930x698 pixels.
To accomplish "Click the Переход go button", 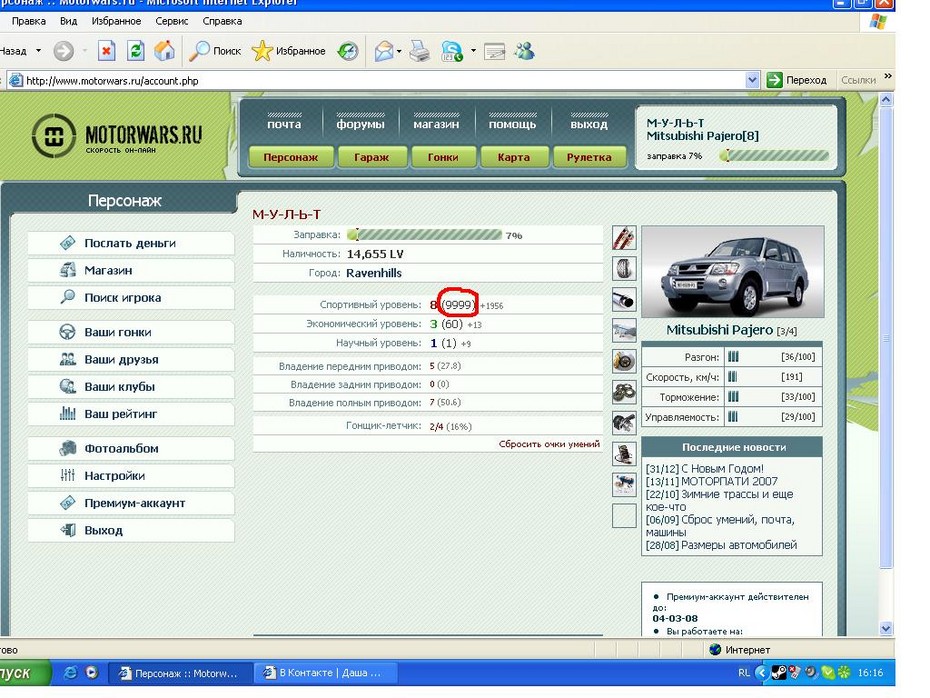I will (x=797, y=80).
